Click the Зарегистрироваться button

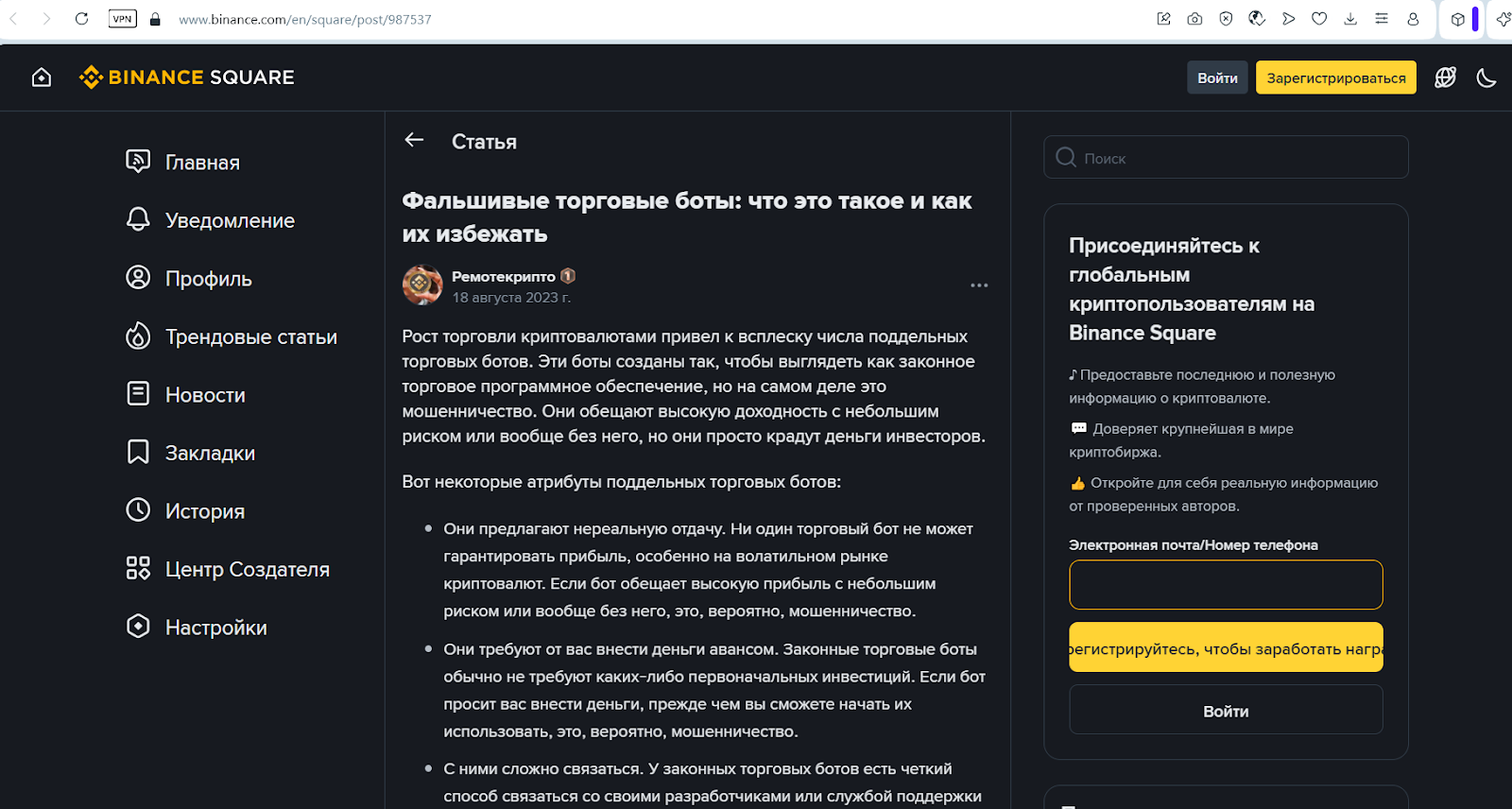tap(1334, 77)
